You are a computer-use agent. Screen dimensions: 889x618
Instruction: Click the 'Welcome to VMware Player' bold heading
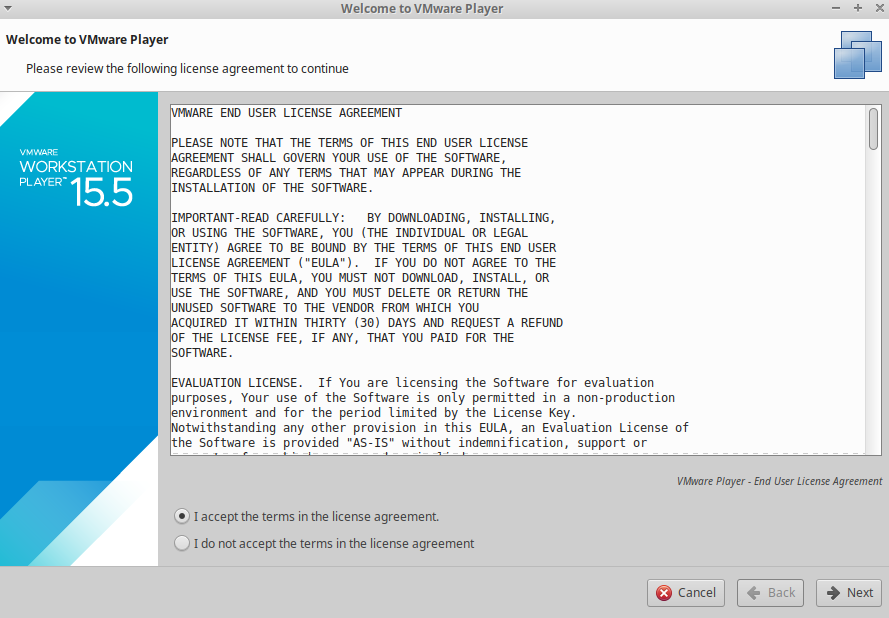pos(87,40)
